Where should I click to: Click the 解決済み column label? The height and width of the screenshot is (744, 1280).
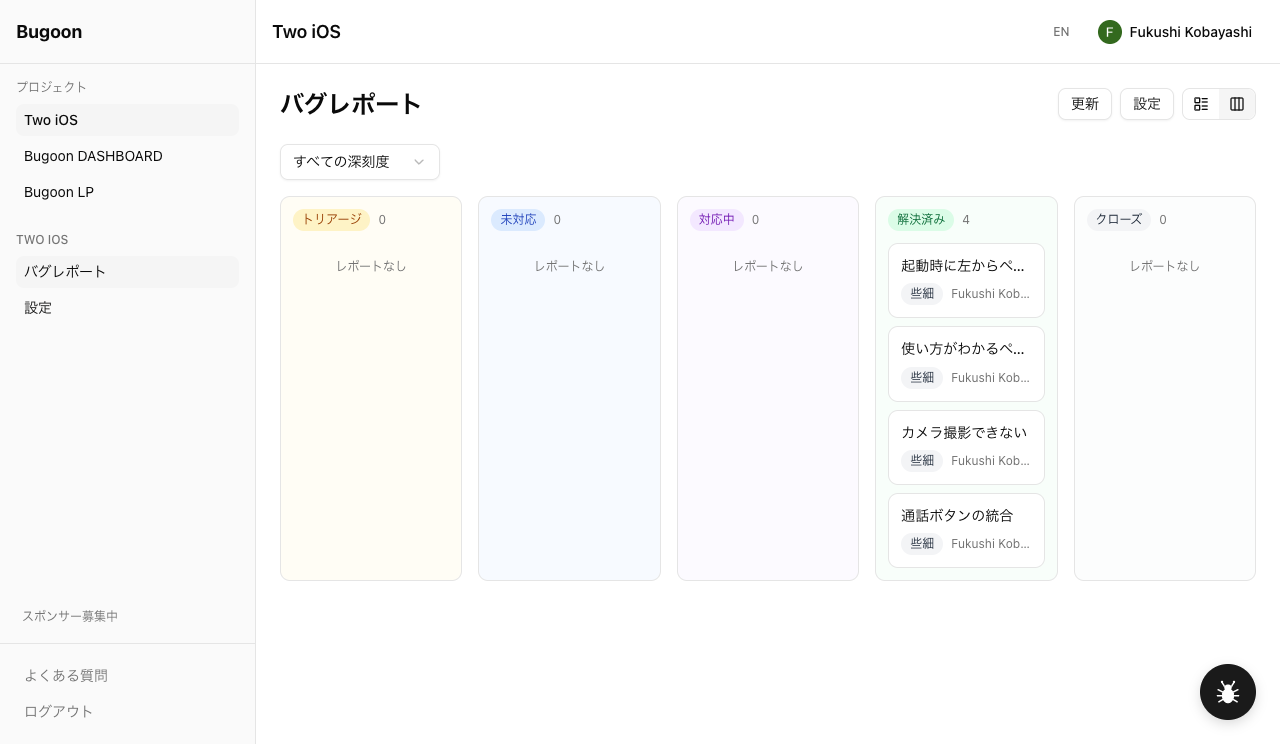tap(921, 220)
